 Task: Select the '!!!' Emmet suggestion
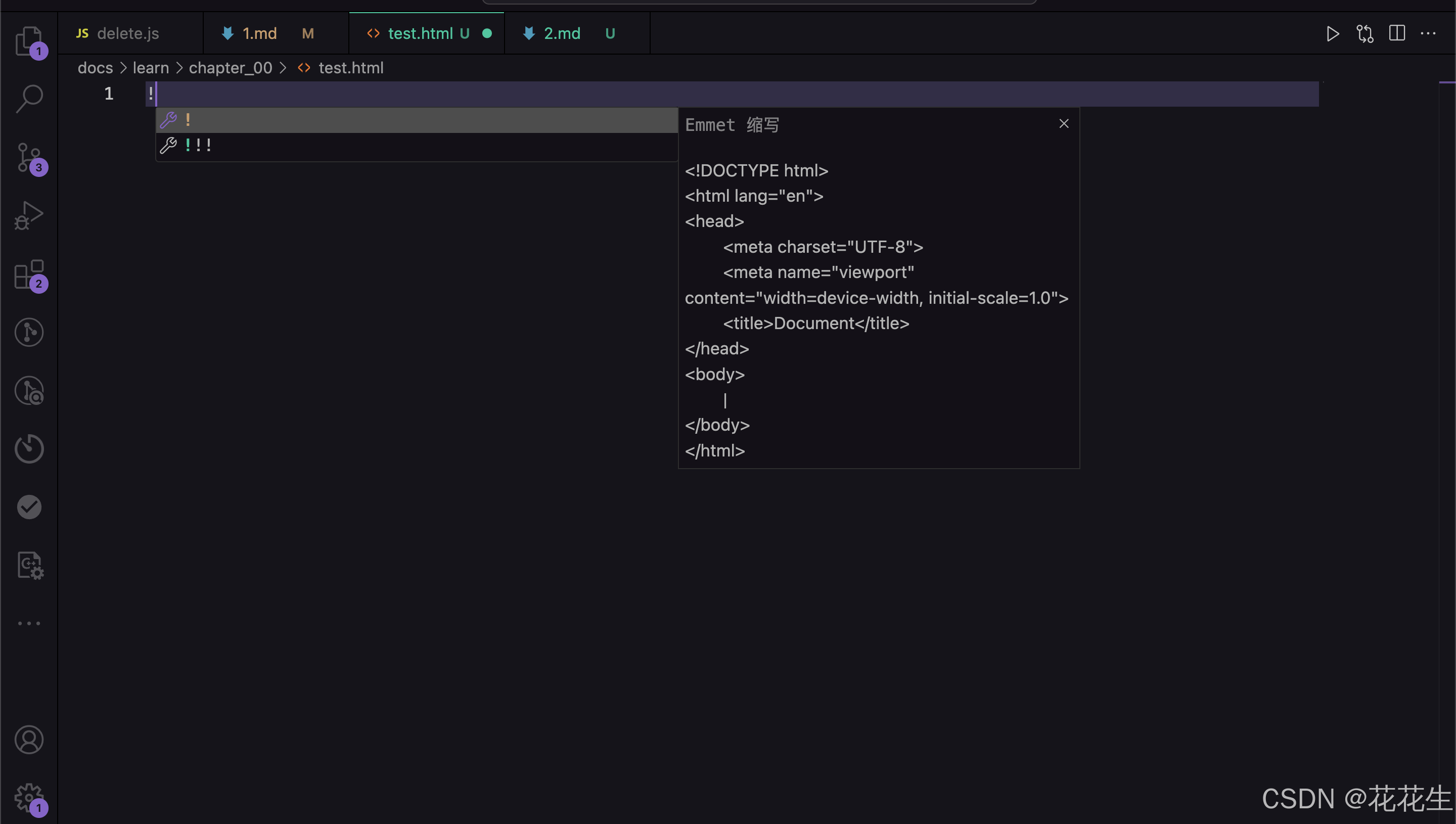click(198, 146)
